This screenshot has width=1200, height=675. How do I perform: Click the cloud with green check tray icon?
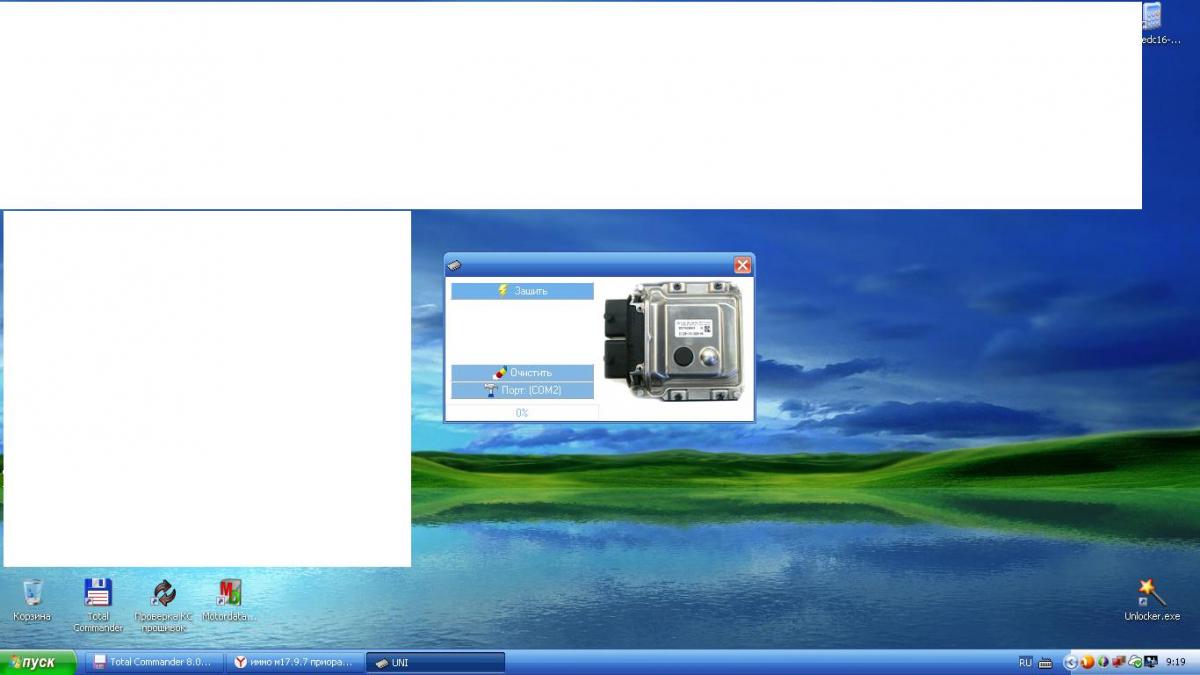1135,662
